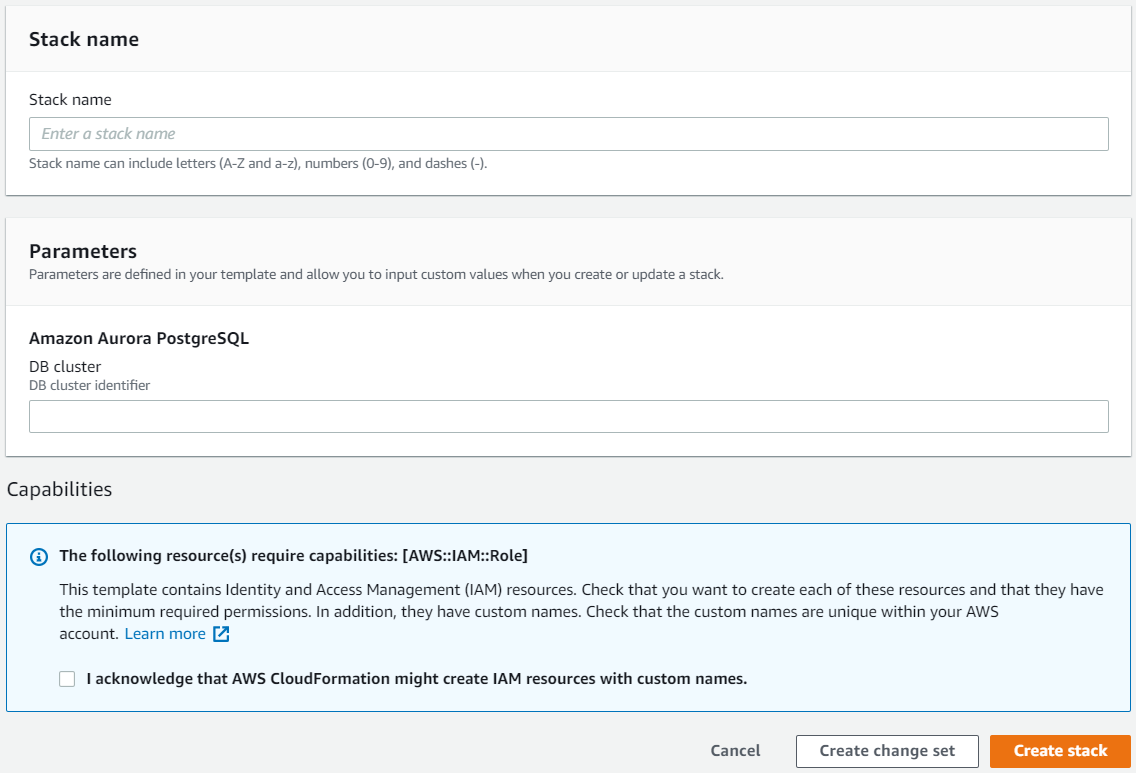Open the Learn more documentation link
This screenshot has height=773, width=1136.
tap(164, 633)
